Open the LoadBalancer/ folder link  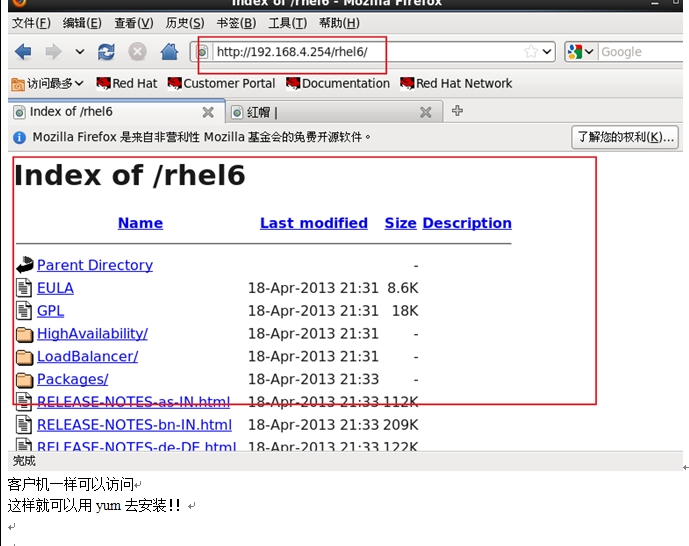tap(87, 357)
